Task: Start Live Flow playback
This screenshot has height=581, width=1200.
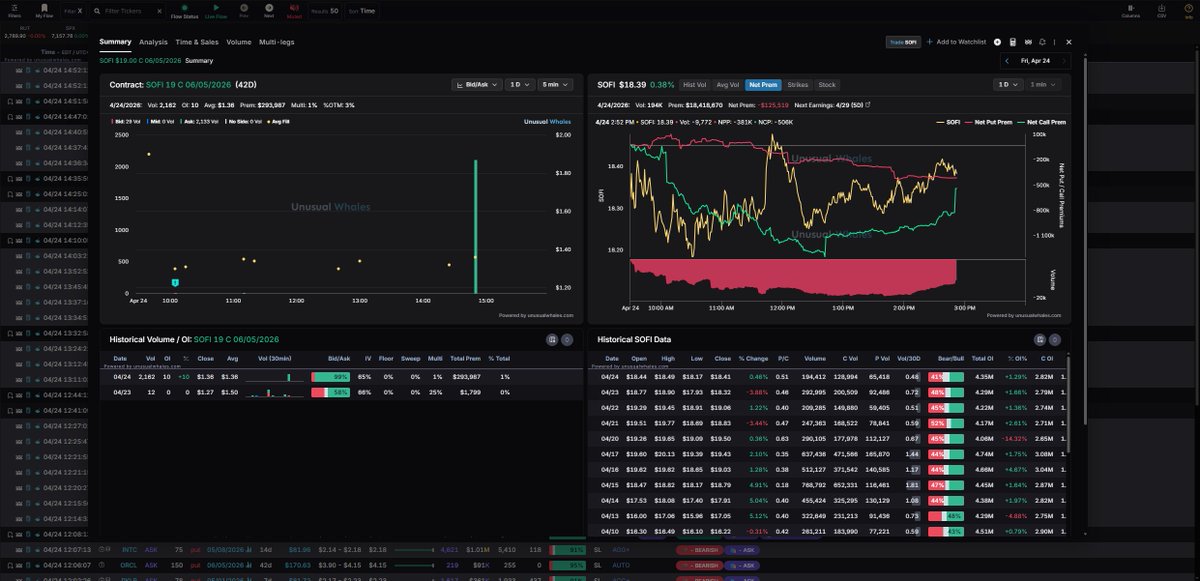Action: coord(216,10)
